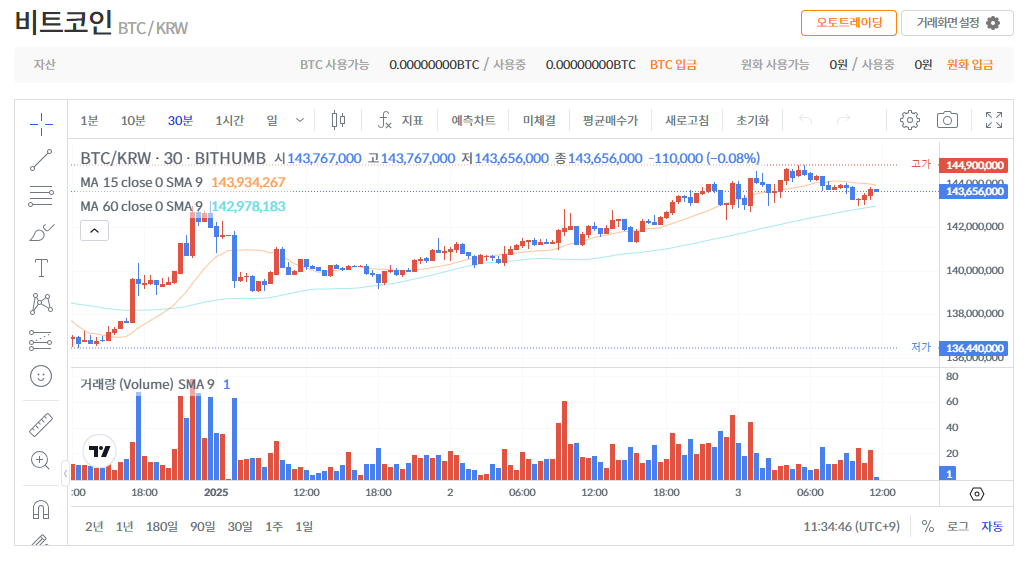Set date range to 90일
Viewport: 1027px width, 561px height.
point(202,526)
